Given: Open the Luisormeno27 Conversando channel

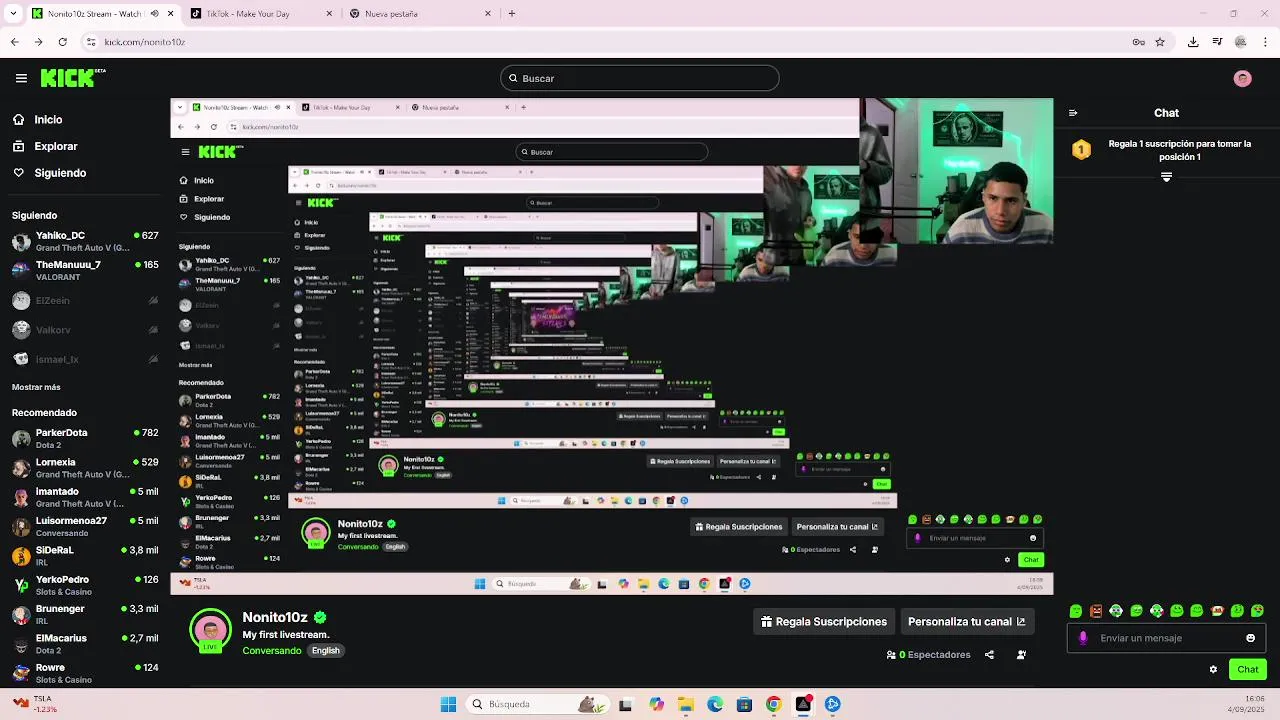Looking at the screenshot, I should click(x=85, y=527).
